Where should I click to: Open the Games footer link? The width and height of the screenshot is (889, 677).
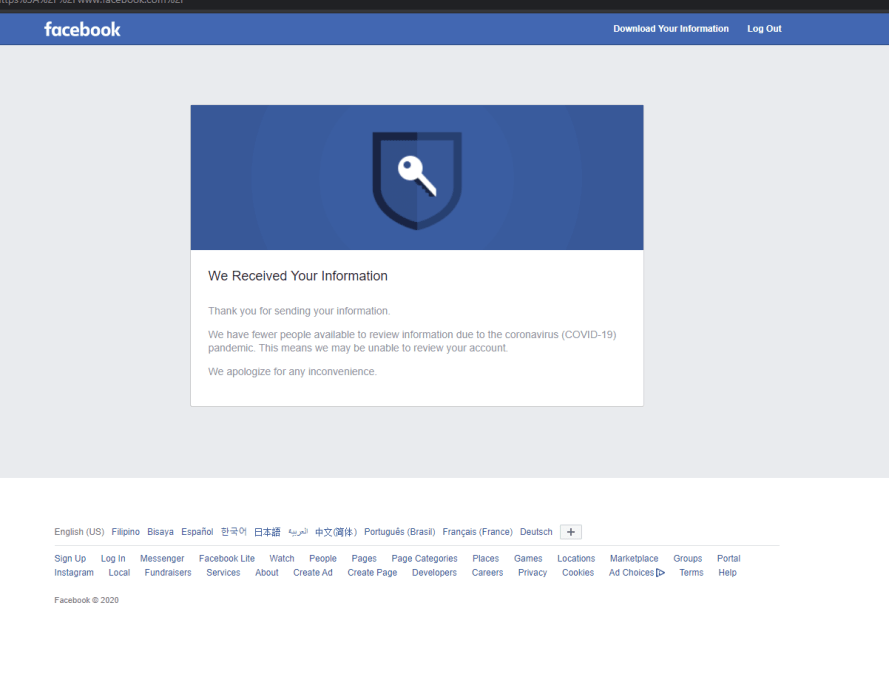pos(528,558)
